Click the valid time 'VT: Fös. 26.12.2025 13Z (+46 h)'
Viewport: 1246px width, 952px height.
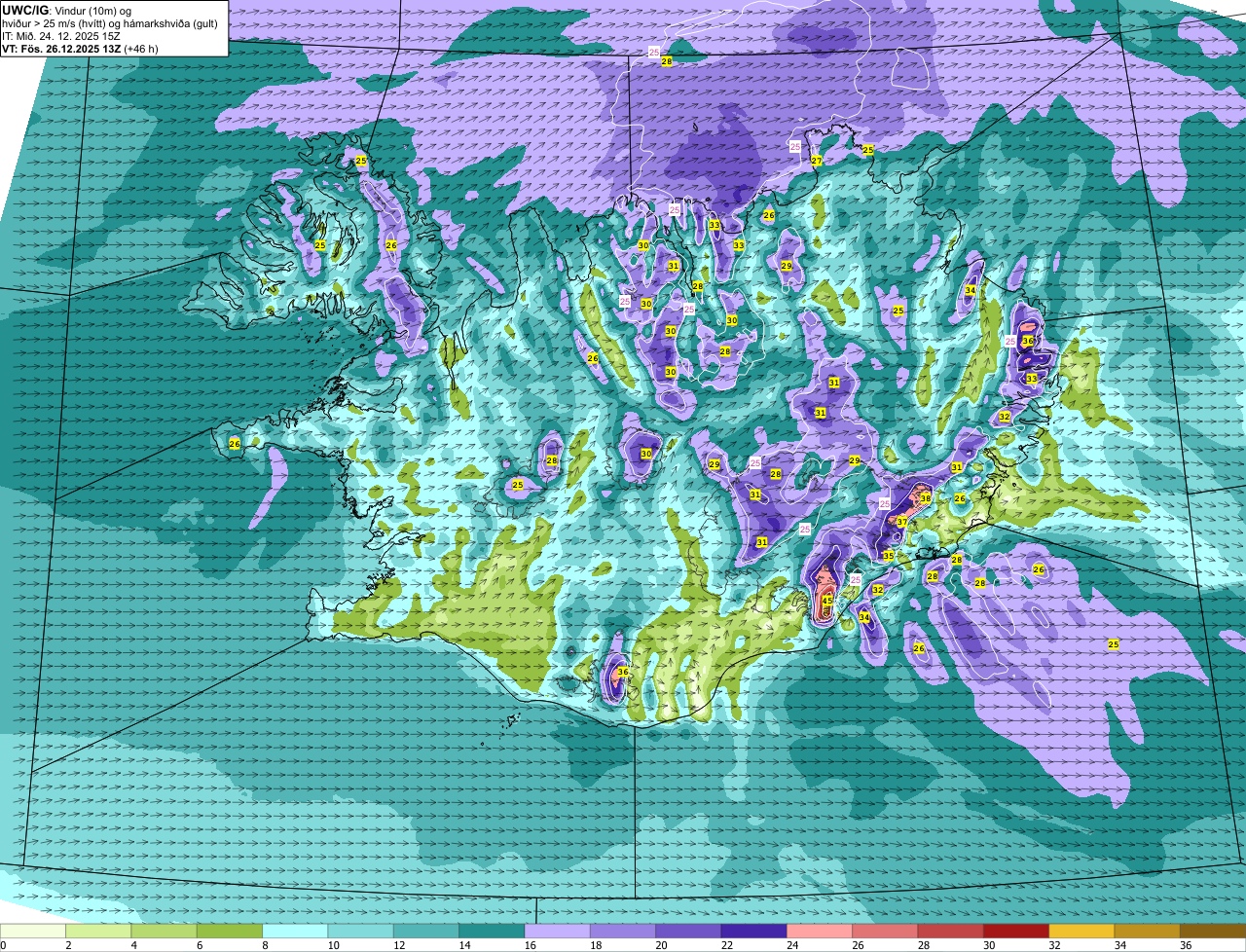[80, 48]
